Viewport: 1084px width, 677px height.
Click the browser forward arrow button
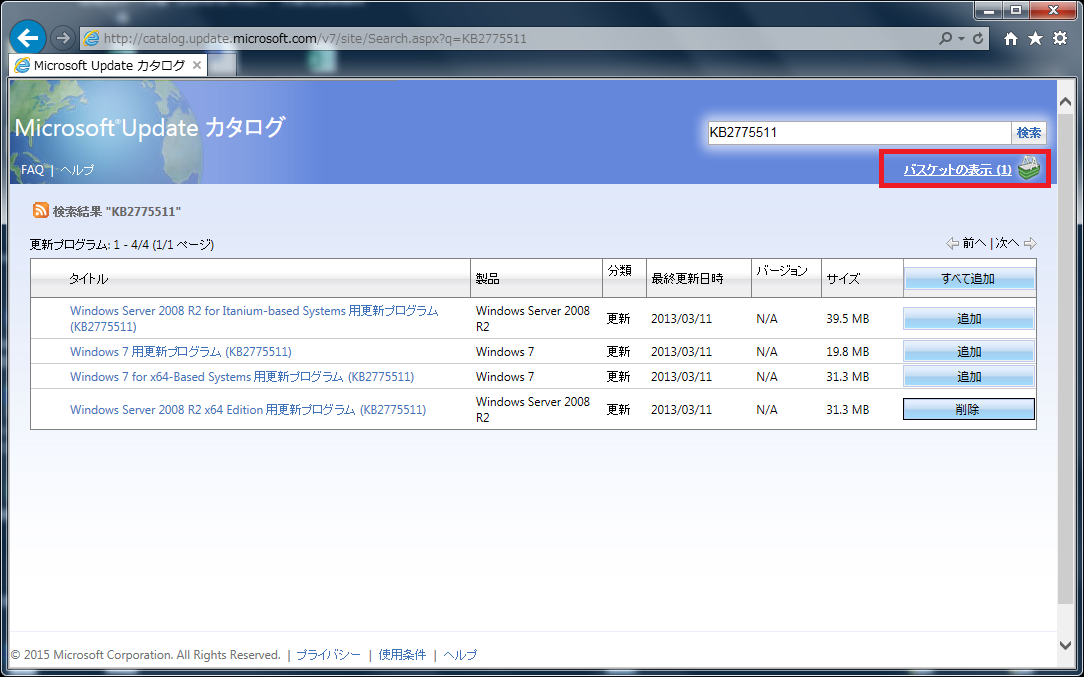tap(62, 38)
